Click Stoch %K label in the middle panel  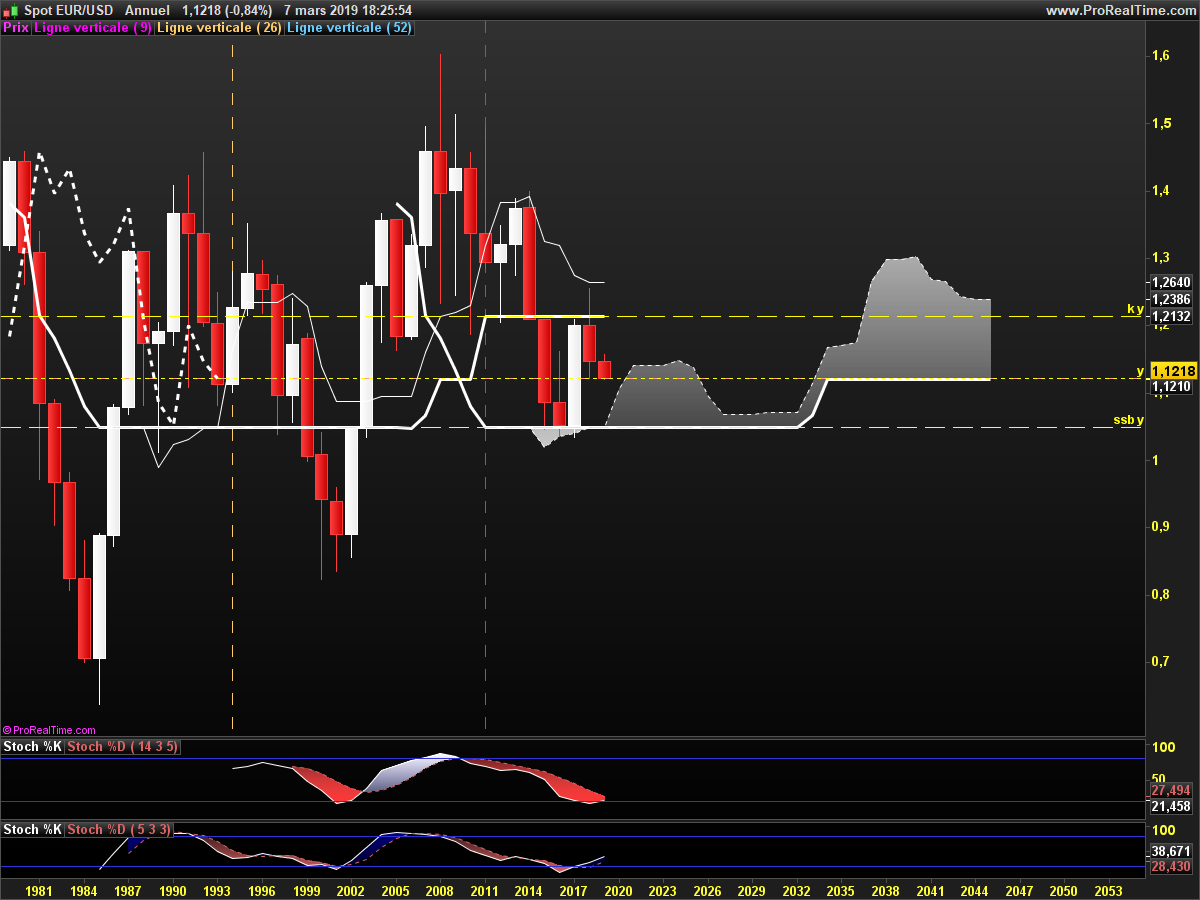(x=32, y=747)
